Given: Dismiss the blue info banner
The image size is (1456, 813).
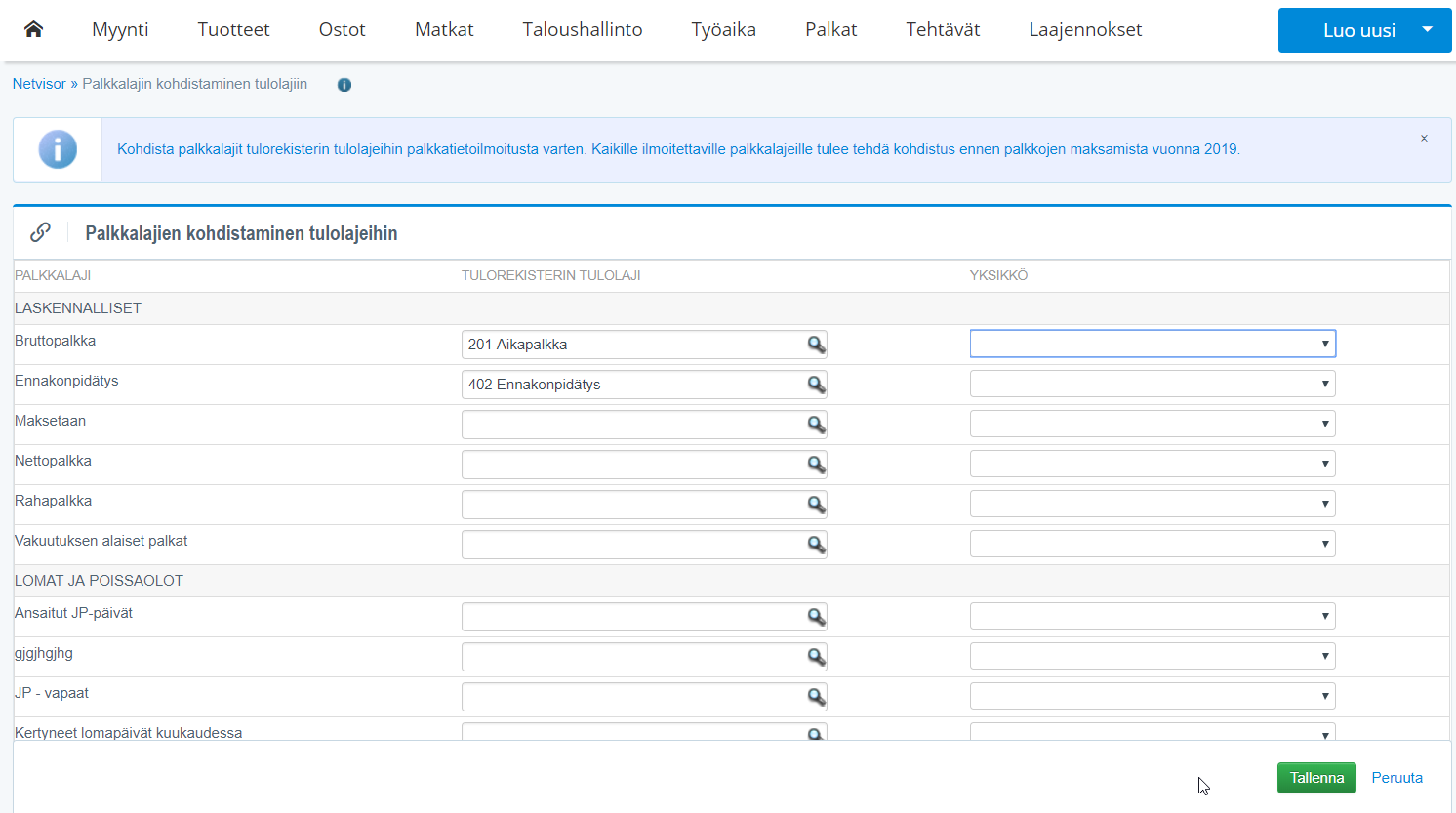Looking at the screenshot, I should (x=1424, y=139).
